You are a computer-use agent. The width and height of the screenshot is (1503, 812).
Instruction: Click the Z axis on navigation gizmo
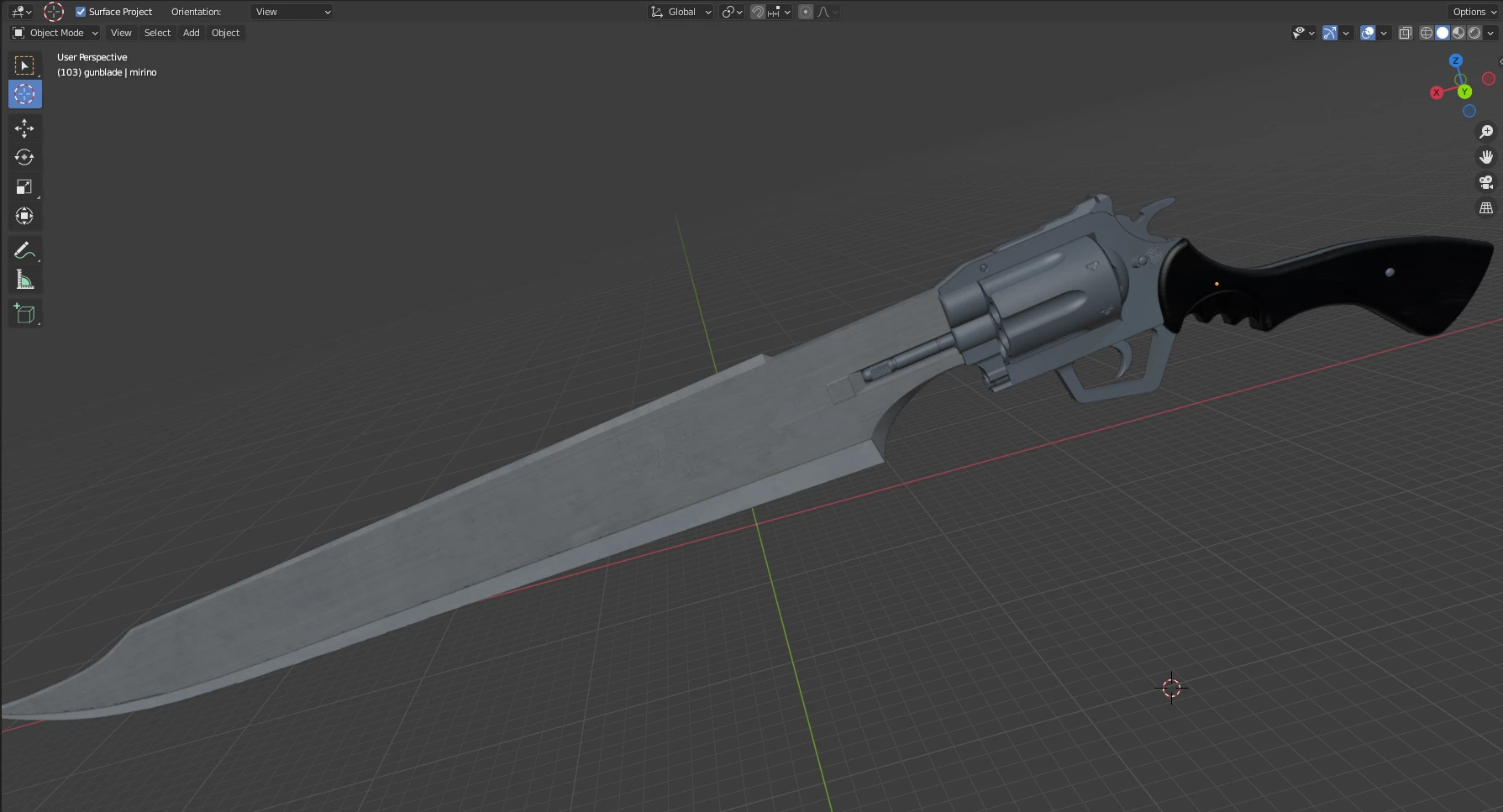tap(1456, 60)
